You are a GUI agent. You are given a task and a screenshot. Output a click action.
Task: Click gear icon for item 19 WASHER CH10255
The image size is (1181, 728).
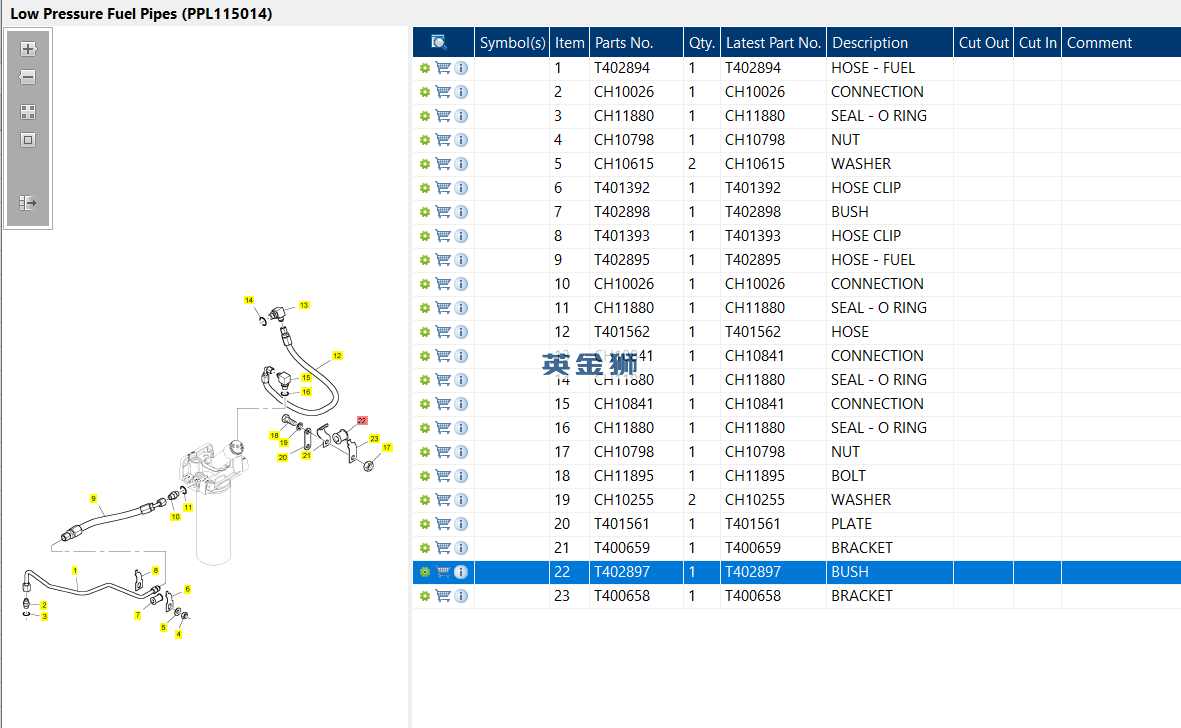pos(425,500)
